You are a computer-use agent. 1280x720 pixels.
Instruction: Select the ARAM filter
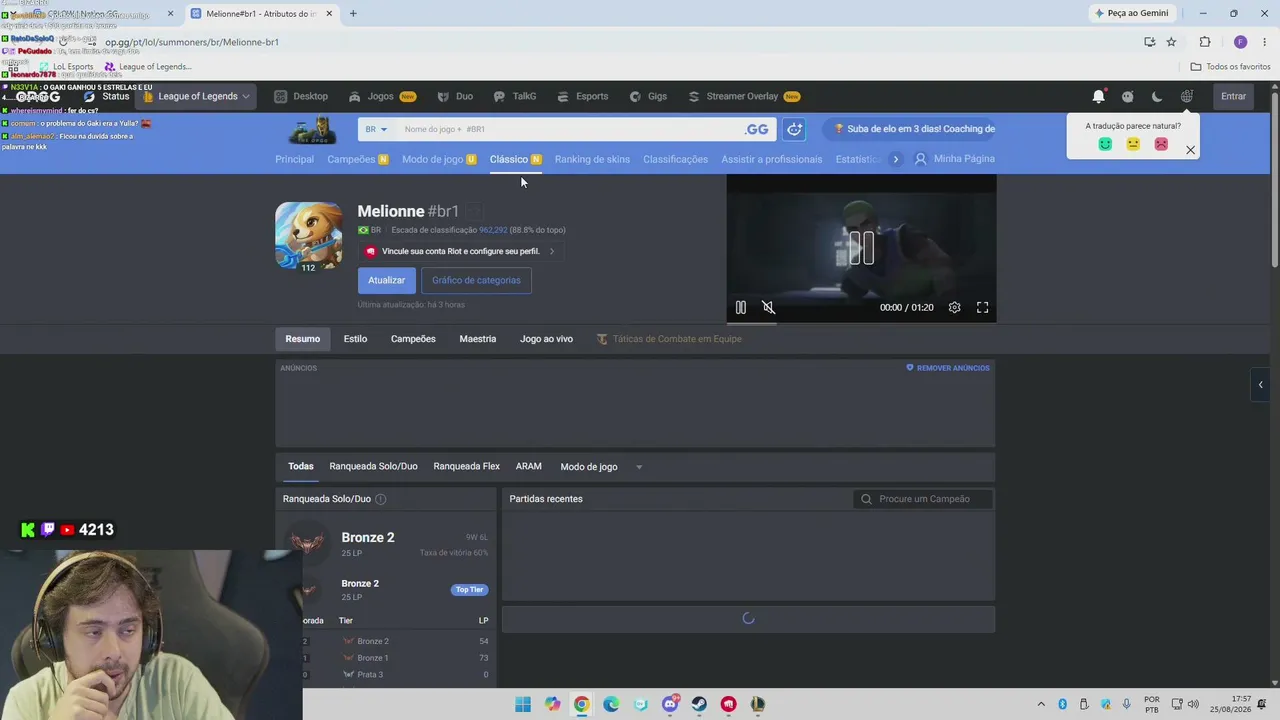[528, 466]
